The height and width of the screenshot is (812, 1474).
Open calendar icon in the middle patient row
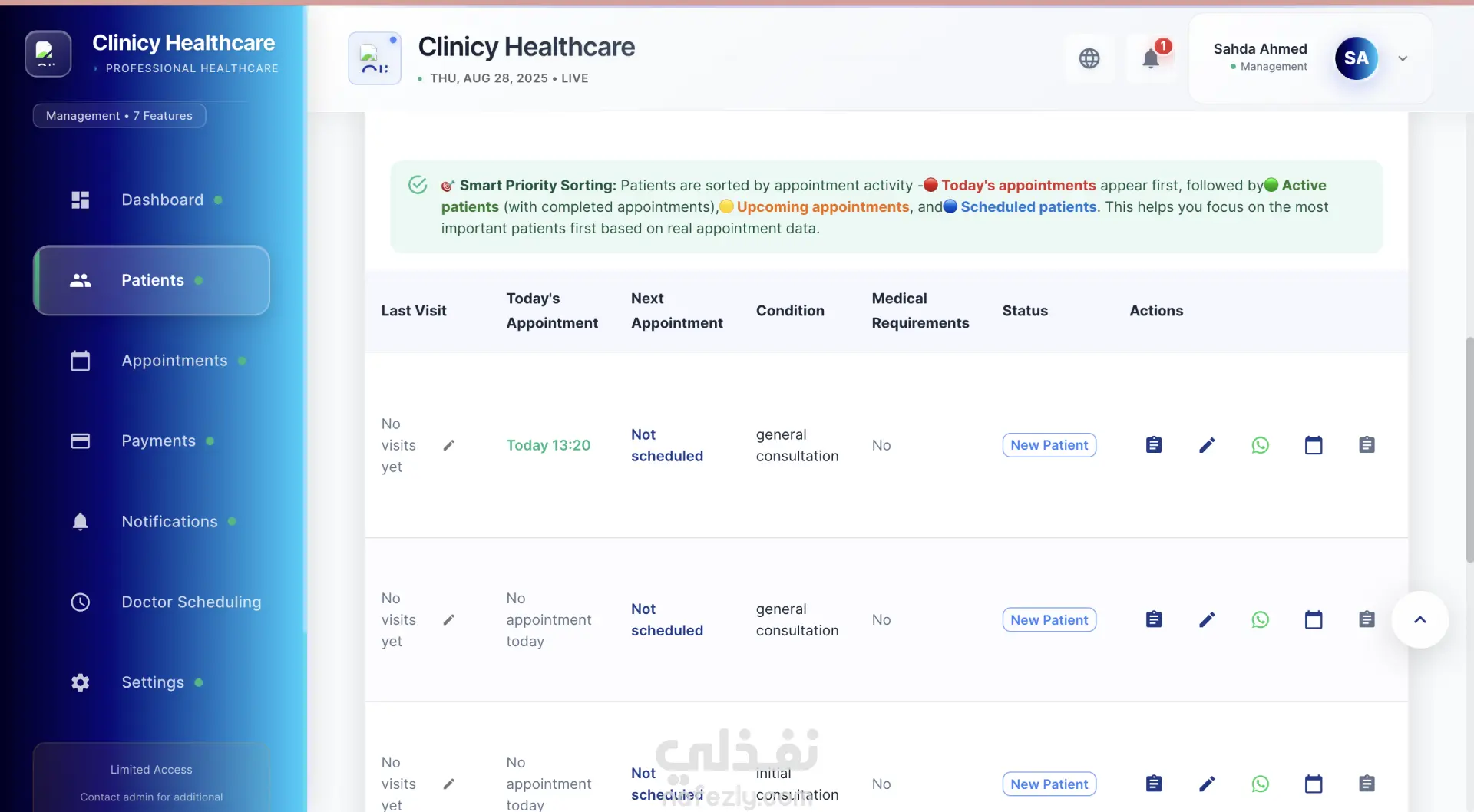coord(1314,619)
